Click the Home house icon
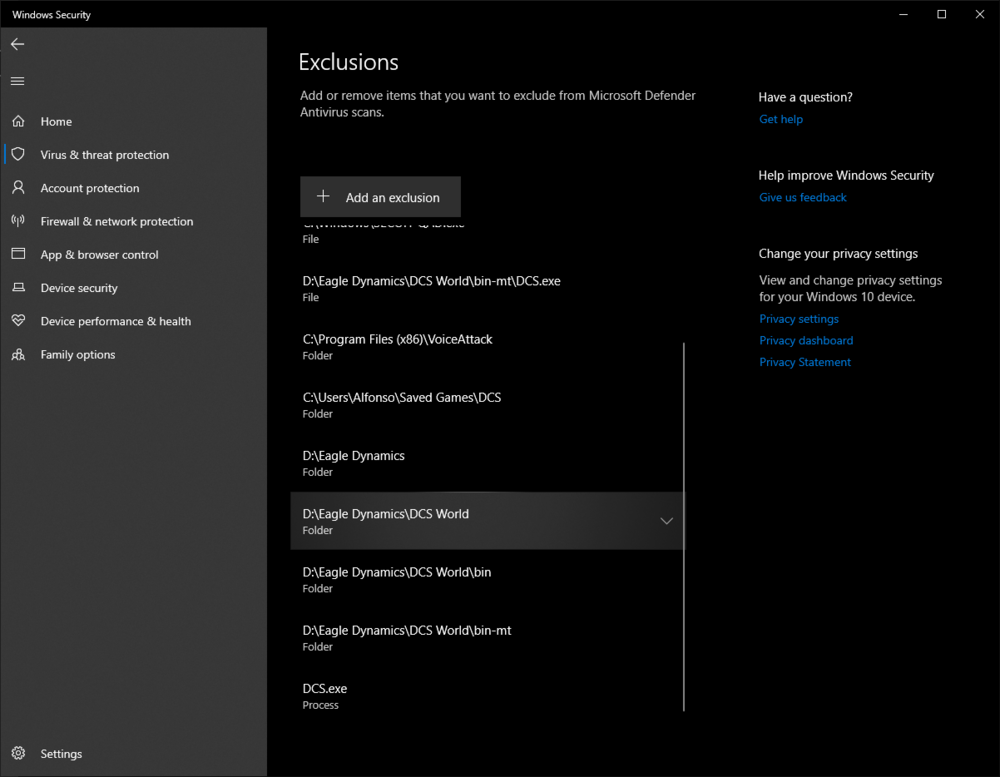The height and width of the screenshot is (777, 1000). (18, 121)
